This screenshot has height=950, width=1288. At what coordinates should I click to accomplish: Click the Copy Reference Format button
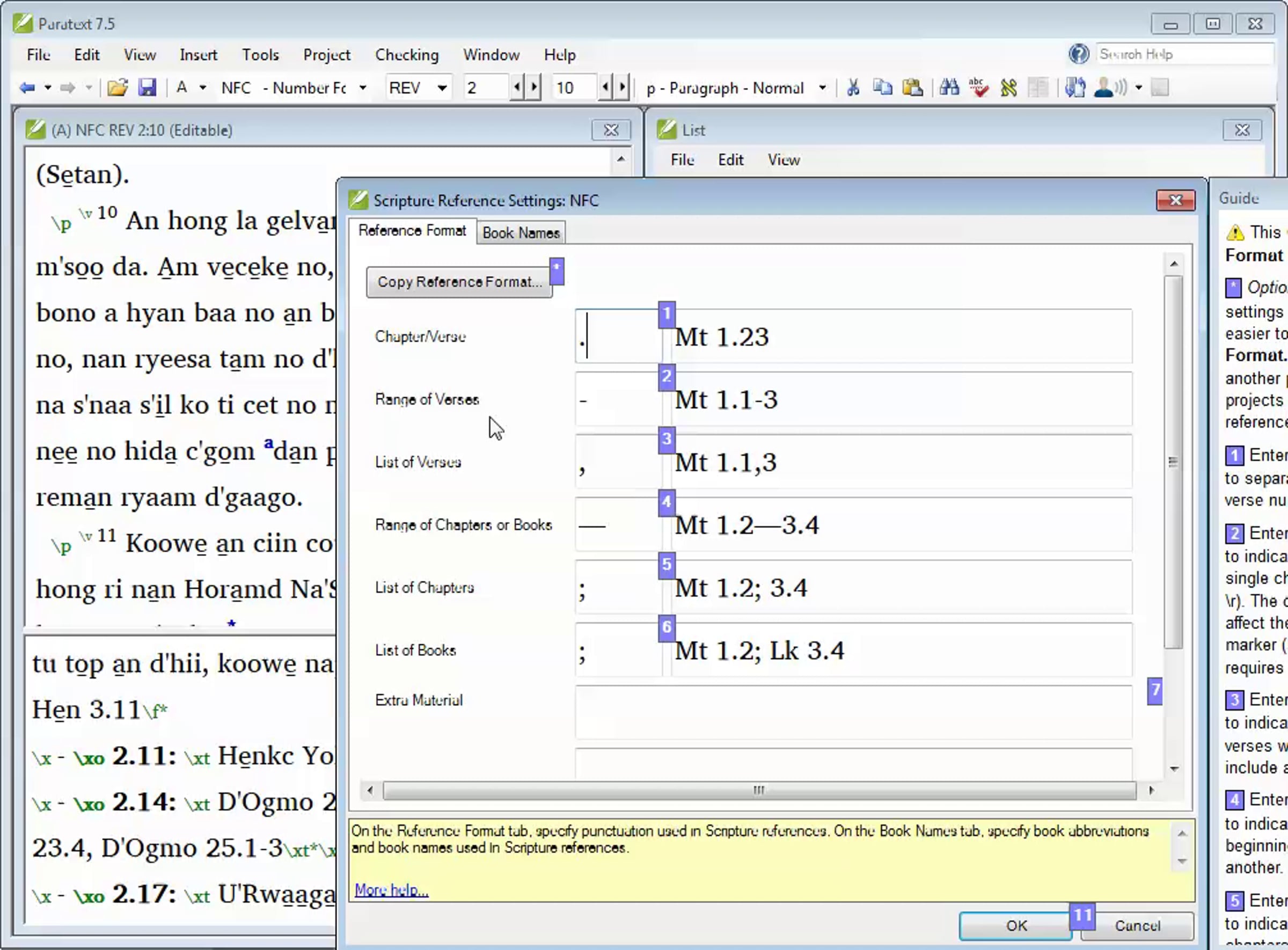459,282
